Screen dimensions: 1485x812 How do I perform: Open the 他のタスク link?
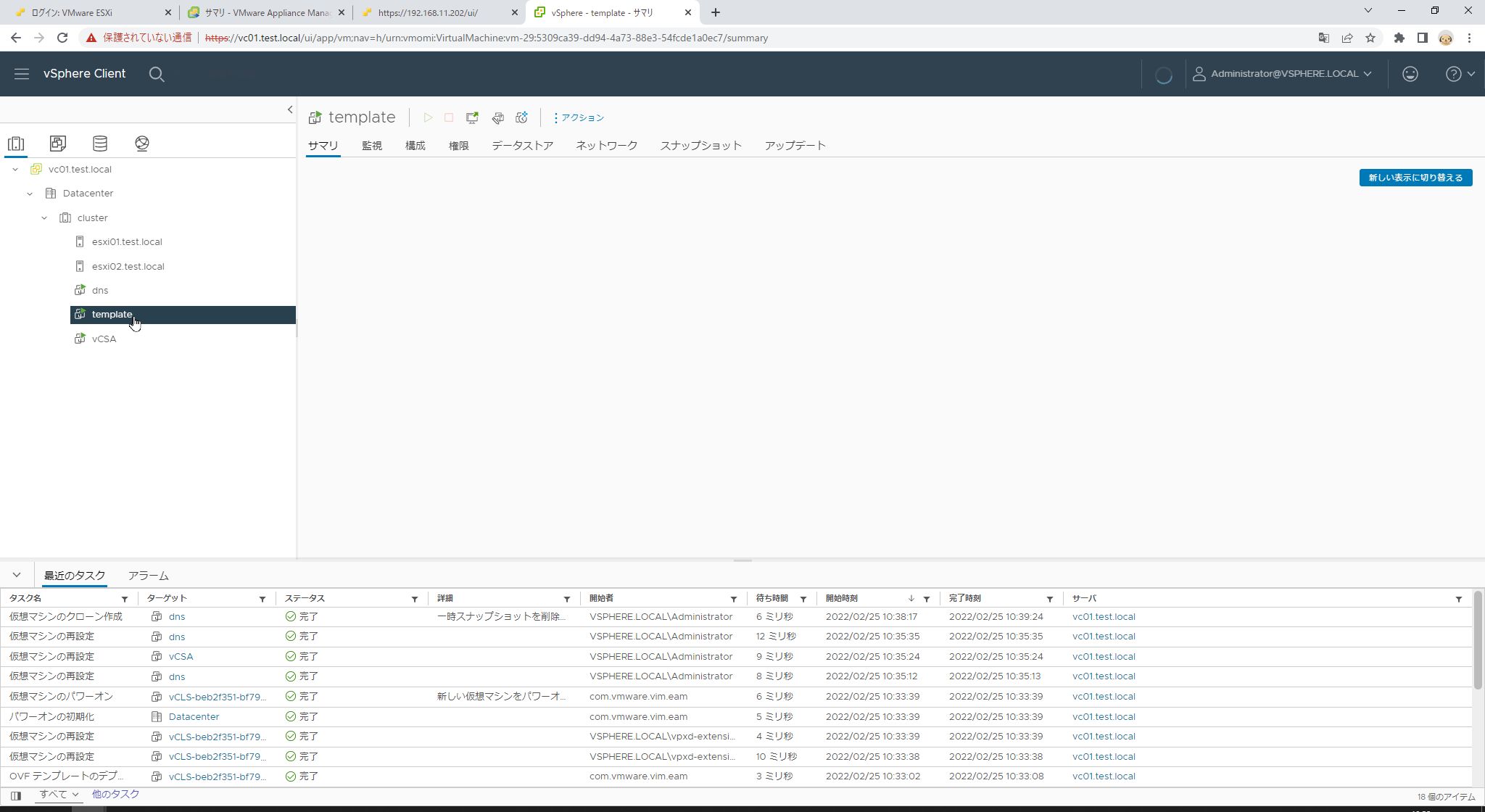pos(115,795)
